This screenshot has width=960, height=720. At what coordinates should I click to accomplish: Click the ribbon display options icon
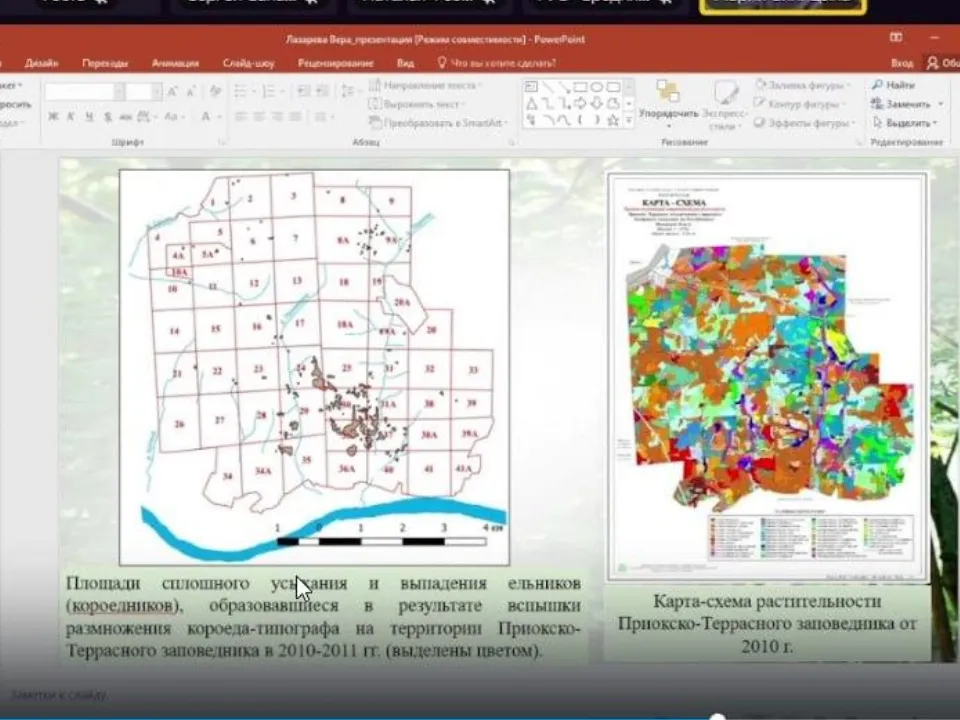(x=896, y=38)
